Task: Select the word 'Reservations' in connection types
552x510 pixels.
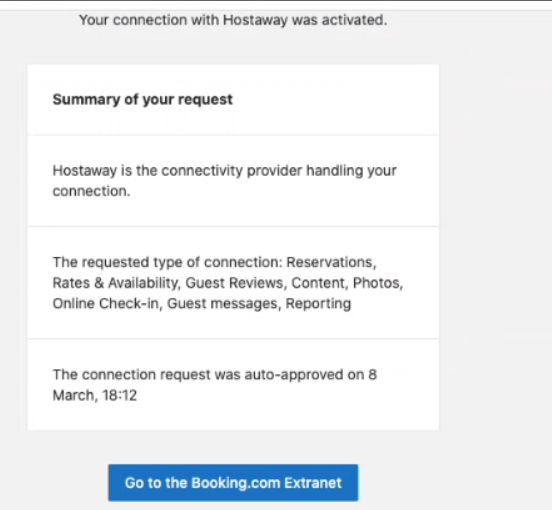Action: point(331,263)
